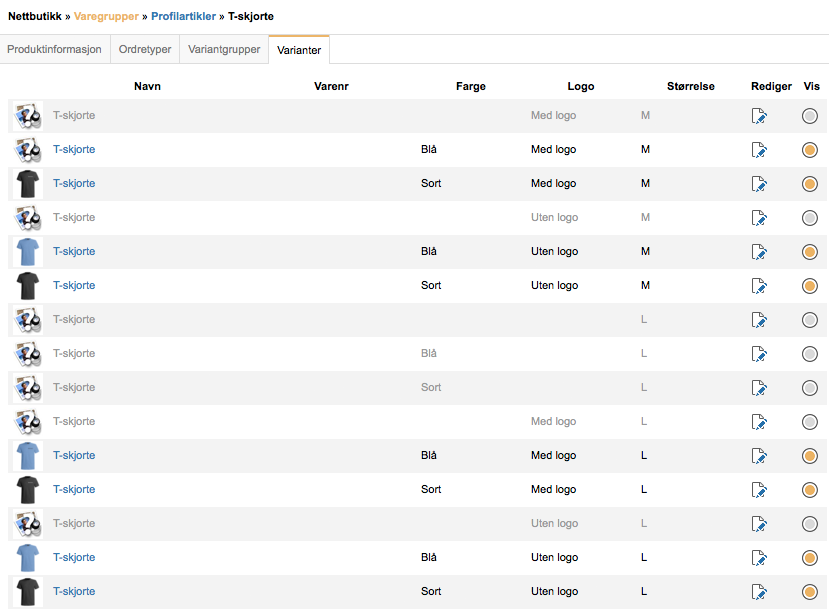The image size is (829, 611).
Task: Navigate to Profilartikler breadcrumb link
Action: click(x=183, y=16)
